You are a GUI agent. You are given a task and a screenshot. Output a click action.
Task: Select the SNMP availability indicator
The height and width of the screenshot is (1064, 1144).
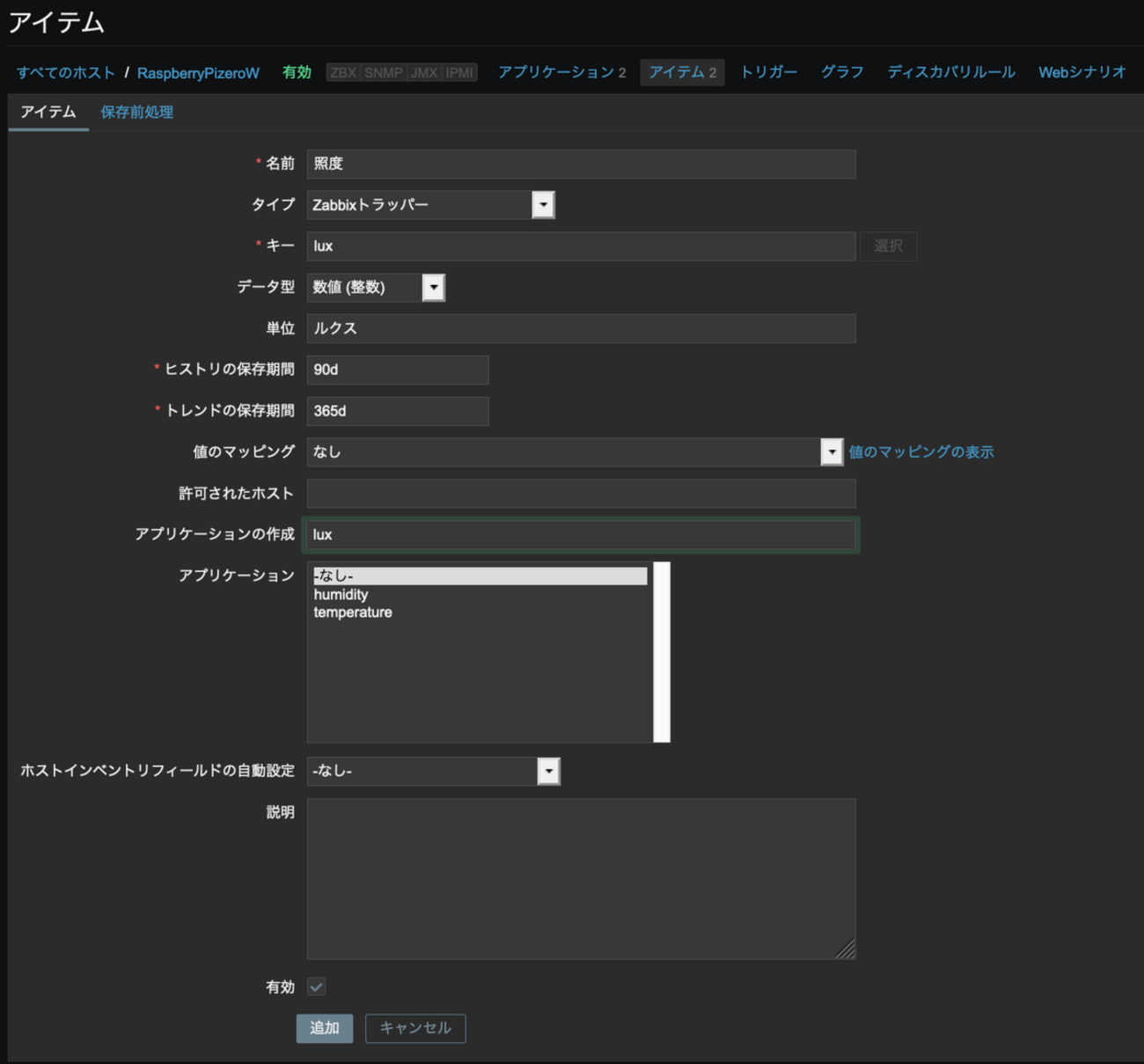point(384,72)
